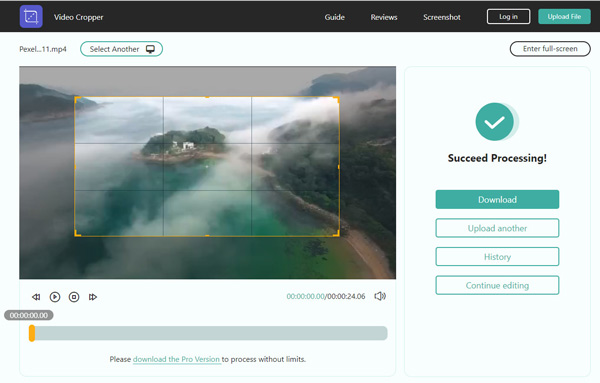The image size is (600, 383).
Task: Mute audio using the speaker icon
Action: click(380, 296)
